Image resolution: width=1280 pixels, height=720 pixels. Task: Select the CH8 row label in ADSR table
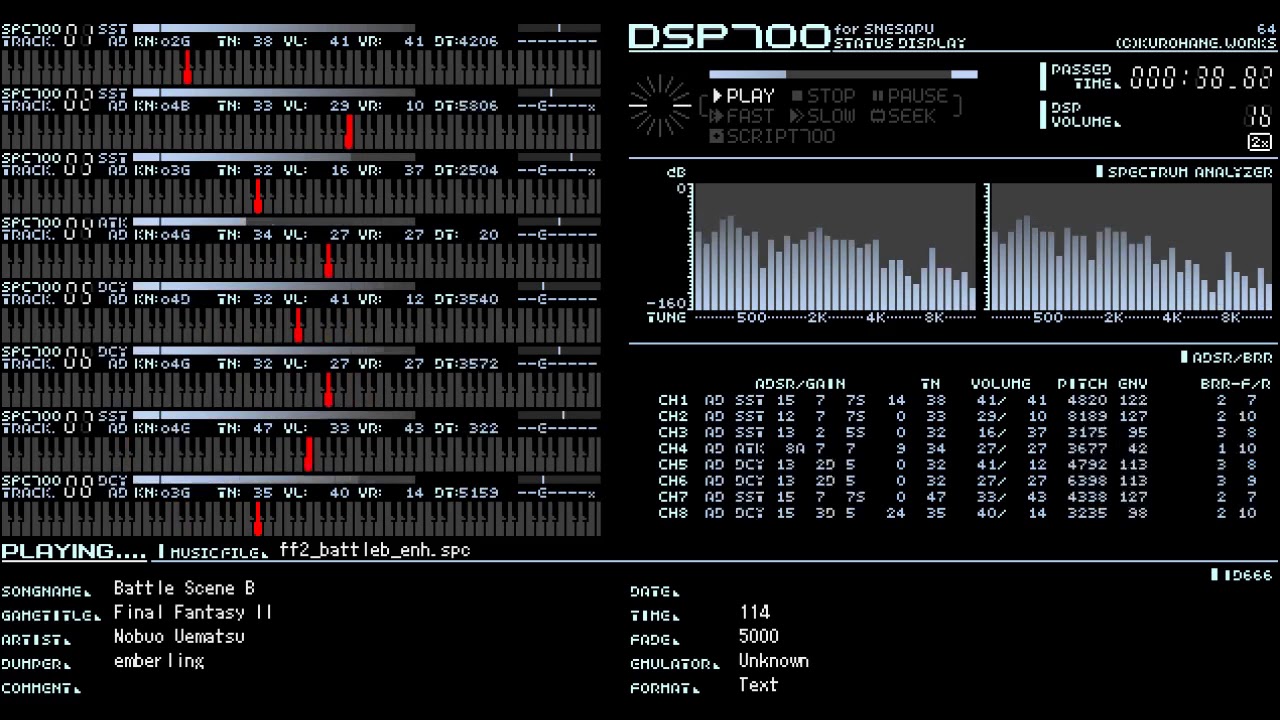(673, 513)
